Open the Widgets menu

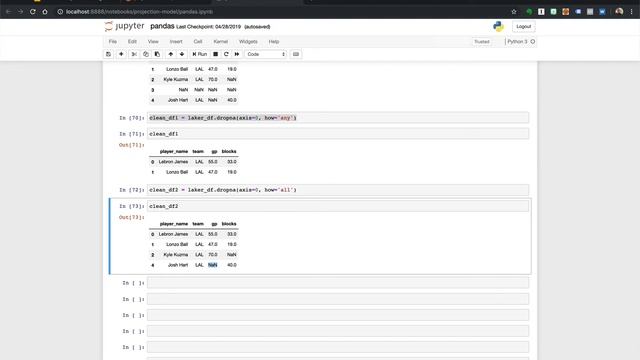coord(248,42)
